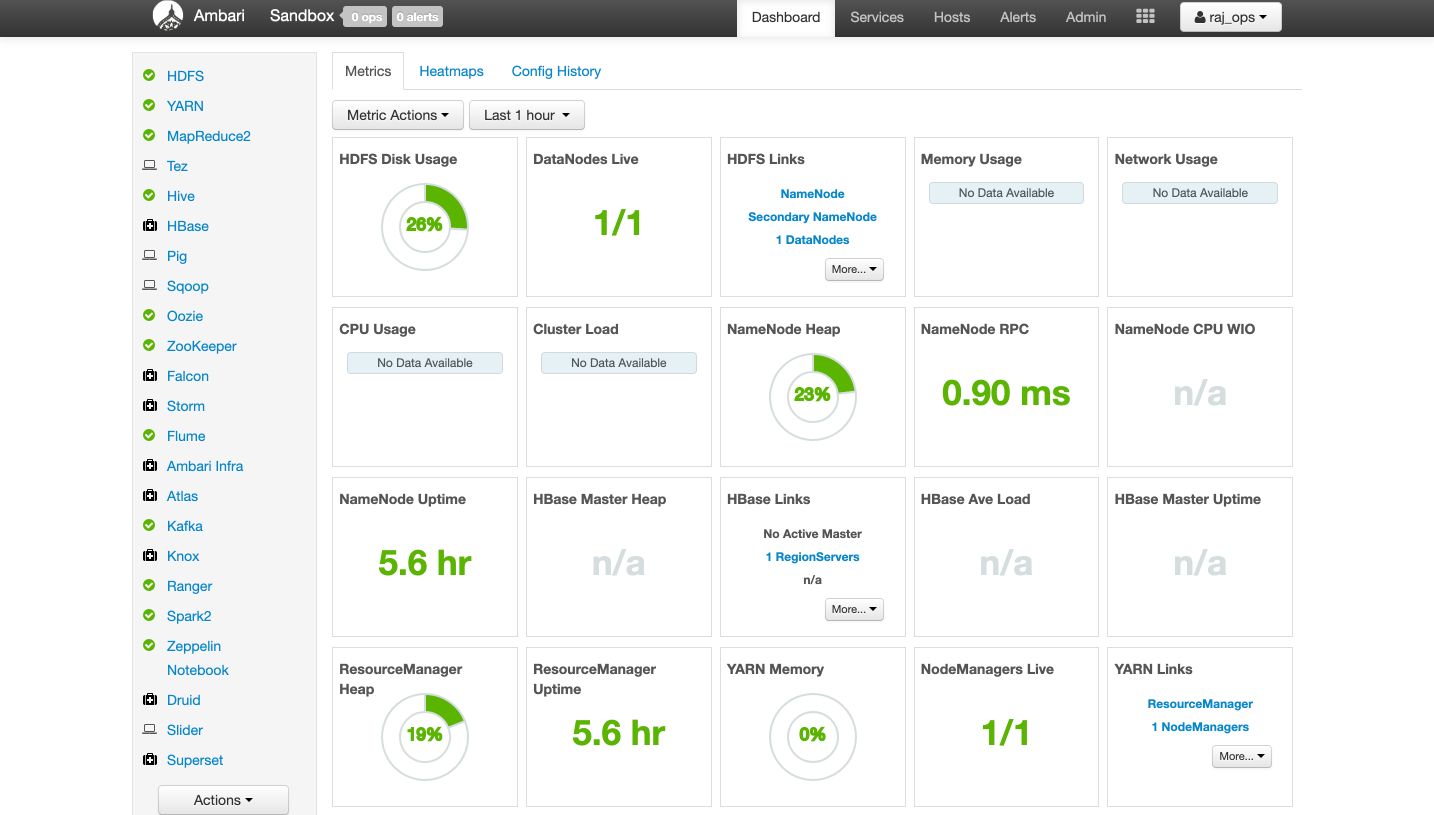This screenshot has width=1434, height=815.
Task: Click the HDFS Disk Usage gauge
Action: pos(425,226)
